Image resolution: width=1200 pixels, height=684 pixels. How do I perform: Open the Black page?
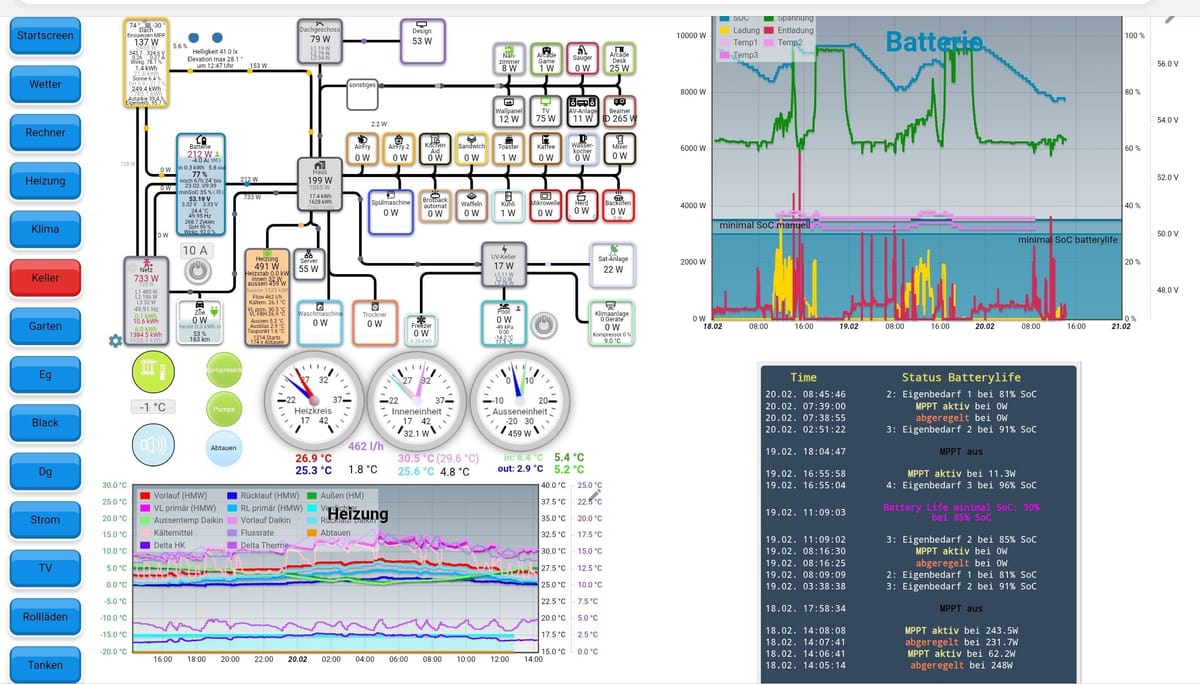pos(45,423)
